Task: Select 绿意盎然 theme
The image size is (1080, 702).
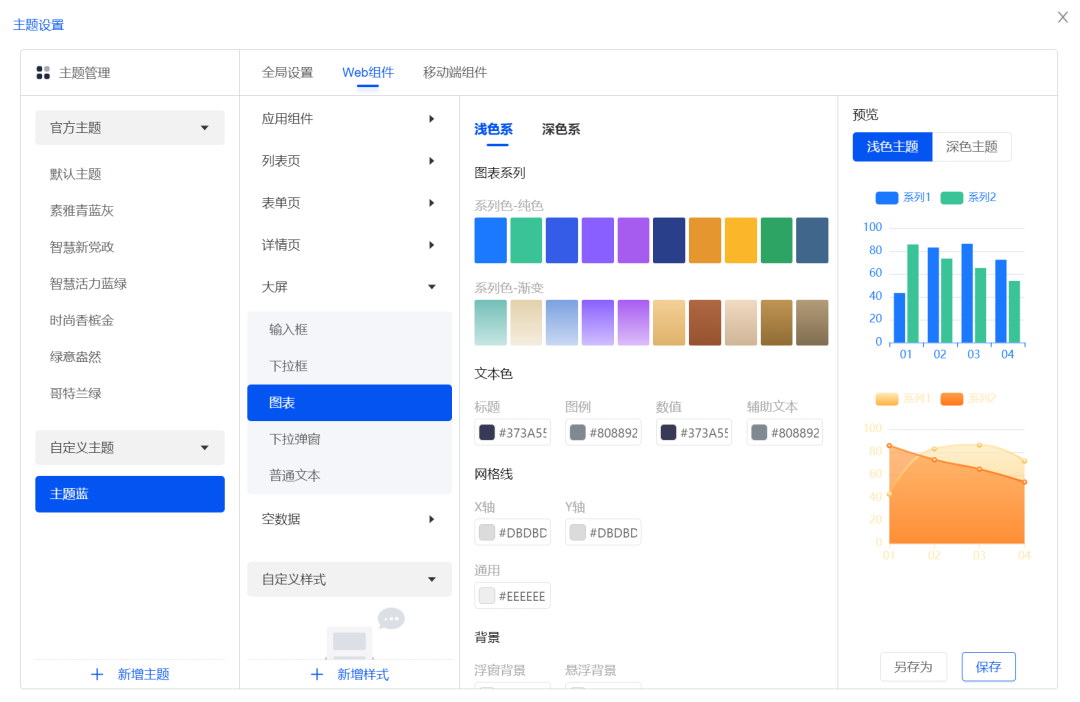Action: (75, 356)
